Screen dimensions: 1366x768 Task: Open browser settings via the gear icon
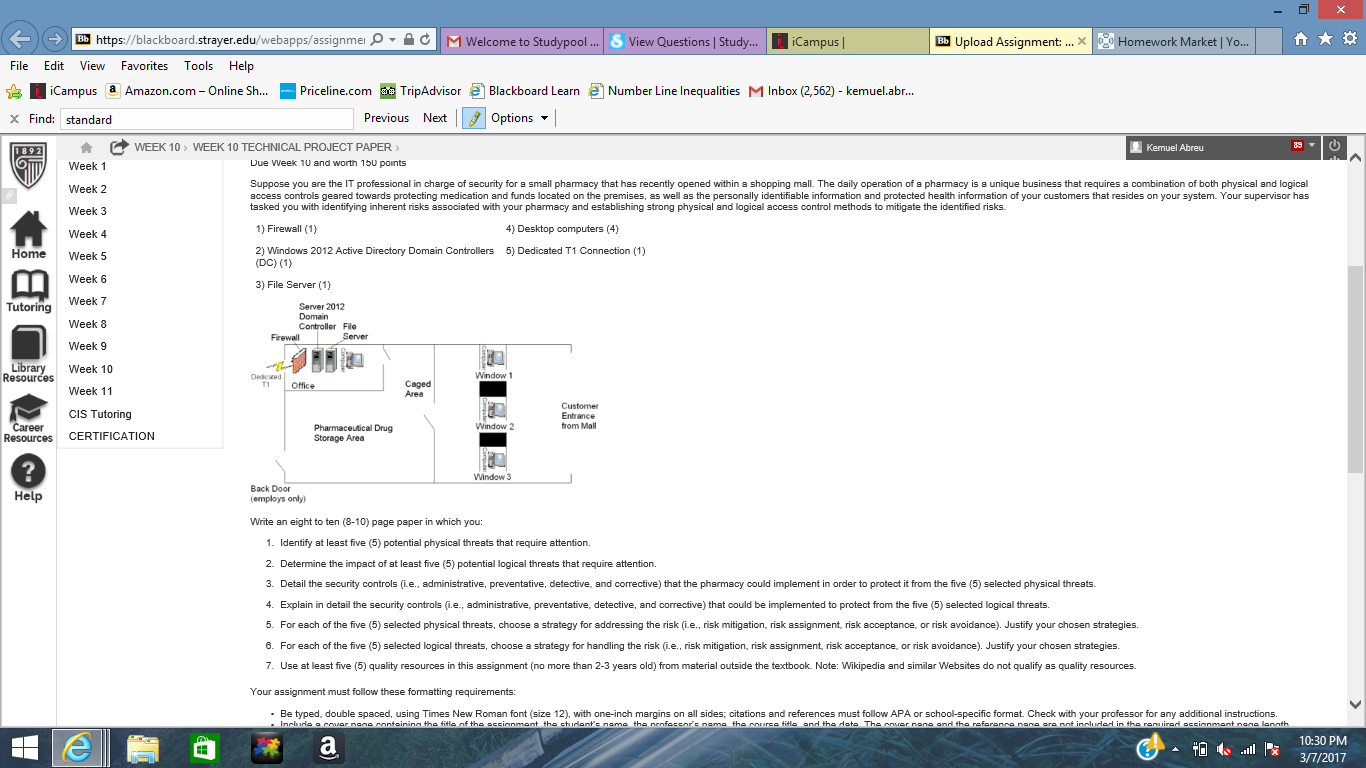1348,40
